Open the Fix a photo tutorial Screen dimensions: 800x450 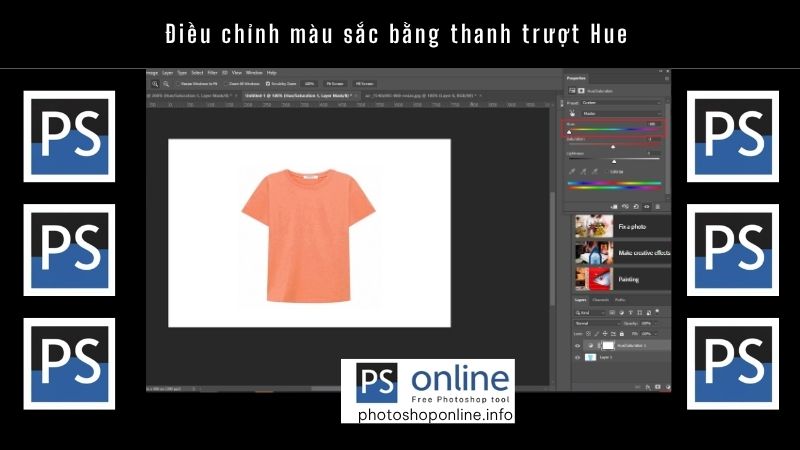point(622,227)
